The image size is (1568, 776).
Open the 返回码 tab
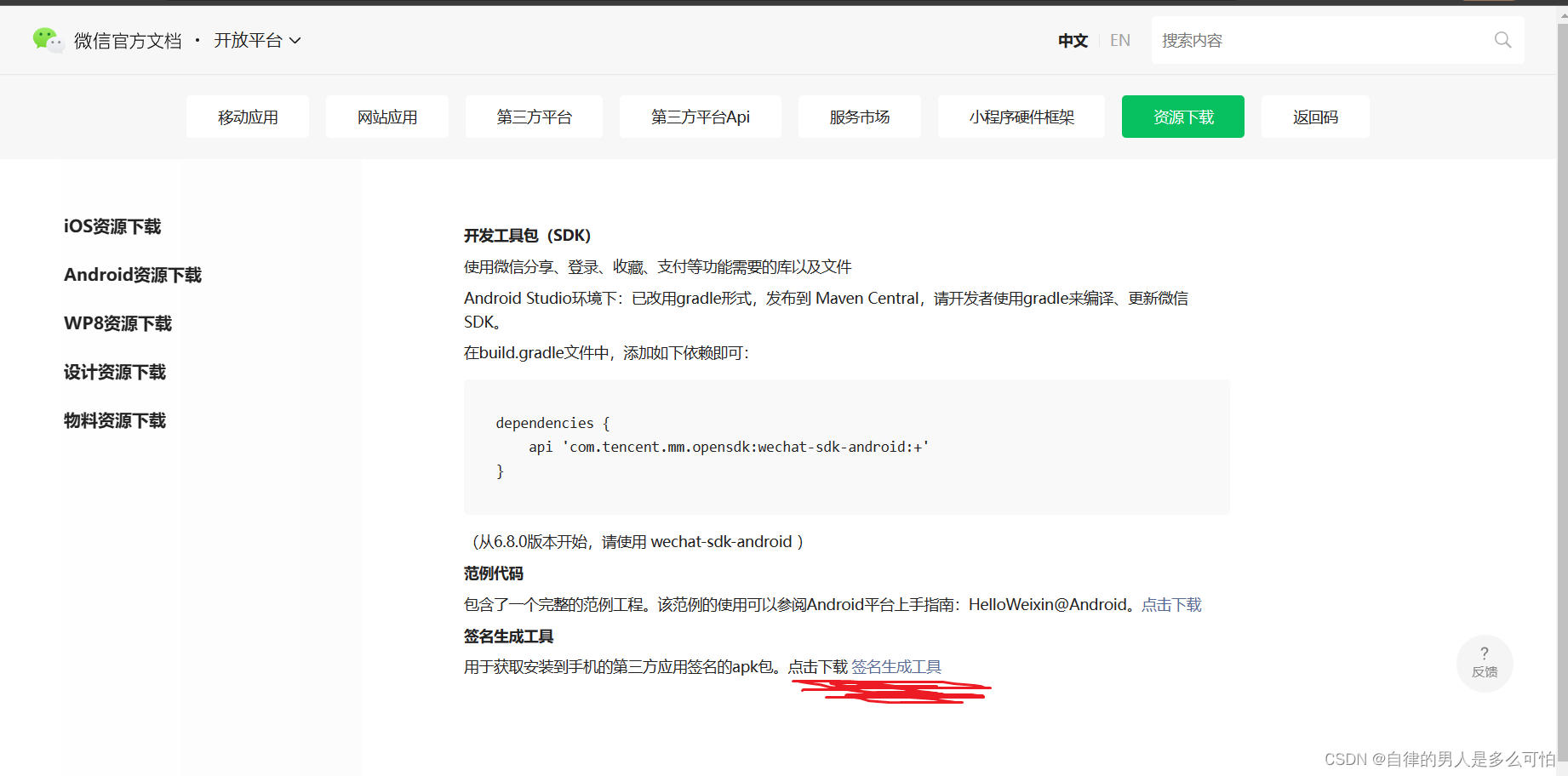click(1315, 117)
